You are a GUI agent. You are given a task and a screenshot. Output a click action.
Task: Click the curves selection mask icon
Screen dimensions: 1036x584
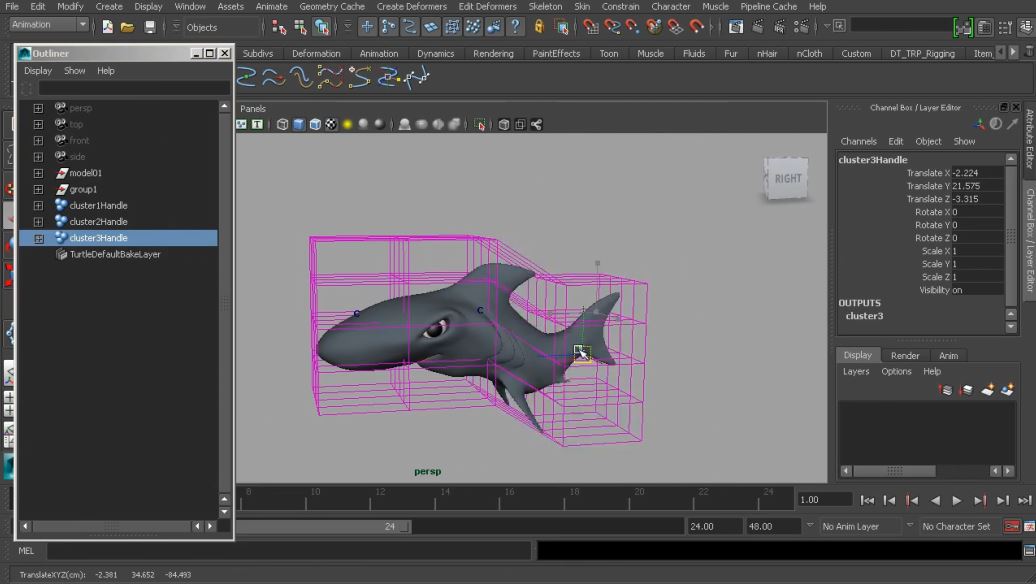coord(410,27)
